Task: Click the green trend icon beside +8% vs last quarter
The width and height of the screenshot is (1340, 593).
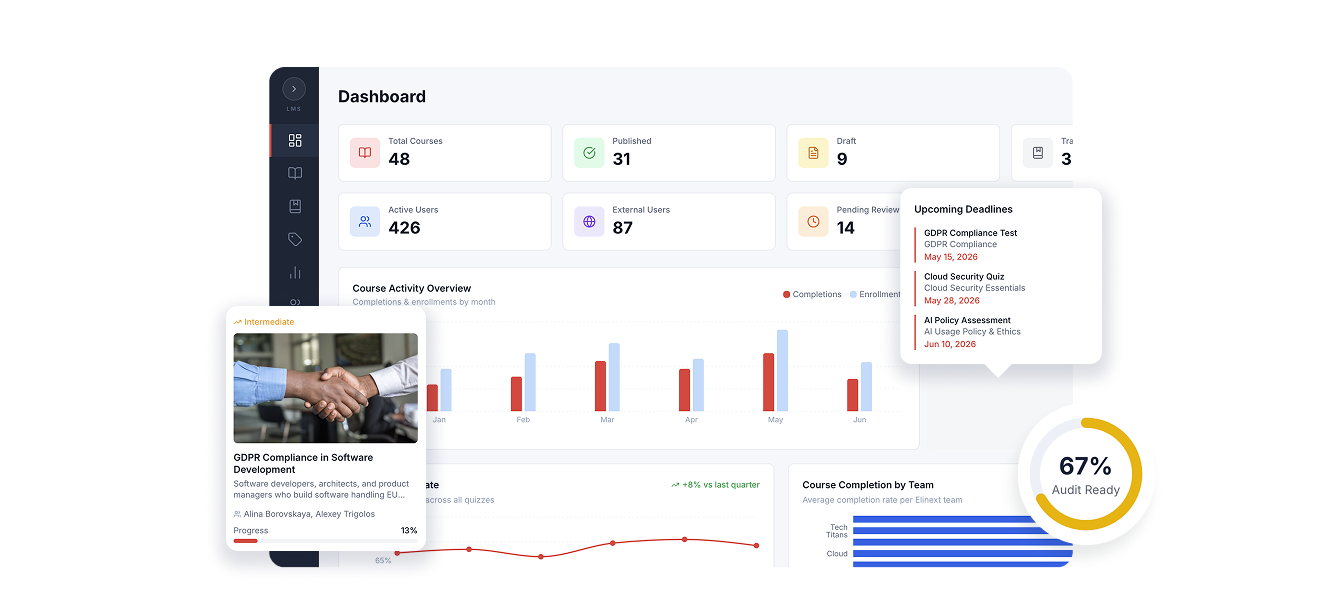Action: coord(676,485)
